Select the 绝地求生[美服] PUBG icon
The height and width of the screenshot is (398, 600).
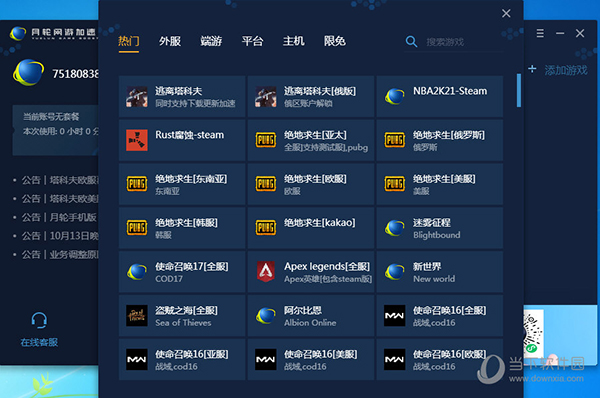tap(395, 184)
